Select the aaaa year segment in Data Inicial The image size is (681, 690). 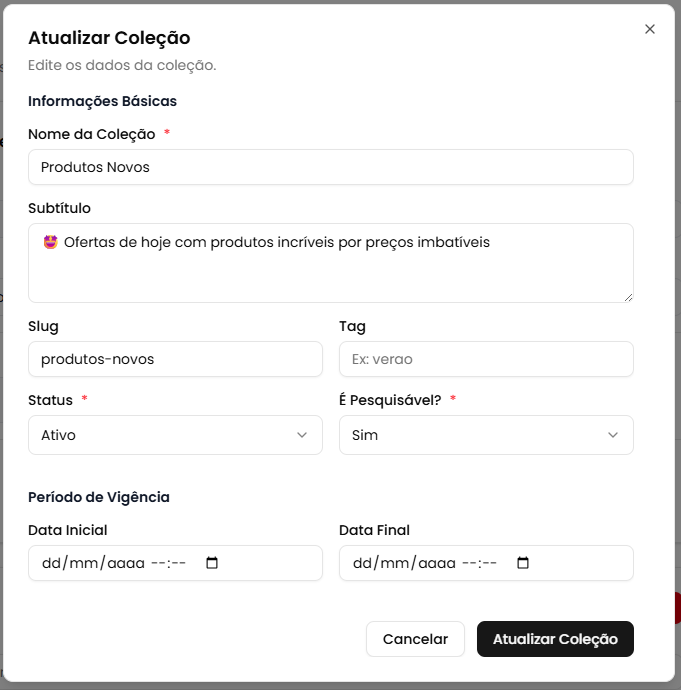click(x=125, y=563)
